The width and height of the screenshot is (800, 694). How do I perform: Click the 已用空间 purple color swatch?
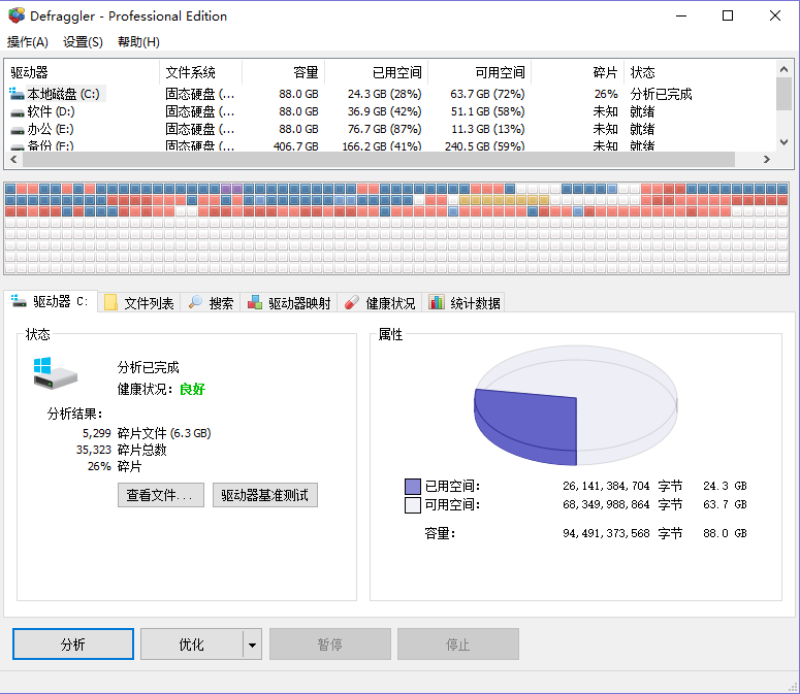coord(412,486)
